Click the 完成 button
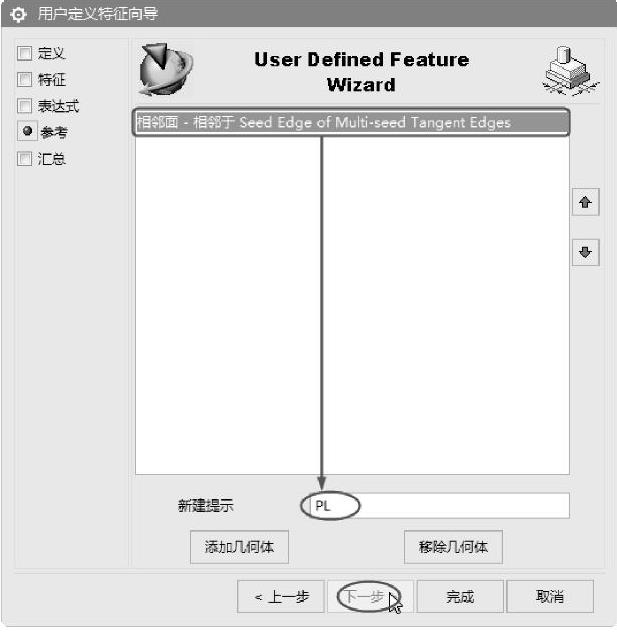This screenshot has width=617, height=635. point(460,596)
